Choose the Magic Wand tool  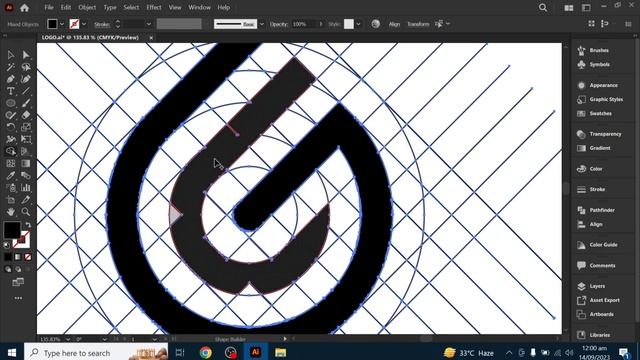[11, 67]
